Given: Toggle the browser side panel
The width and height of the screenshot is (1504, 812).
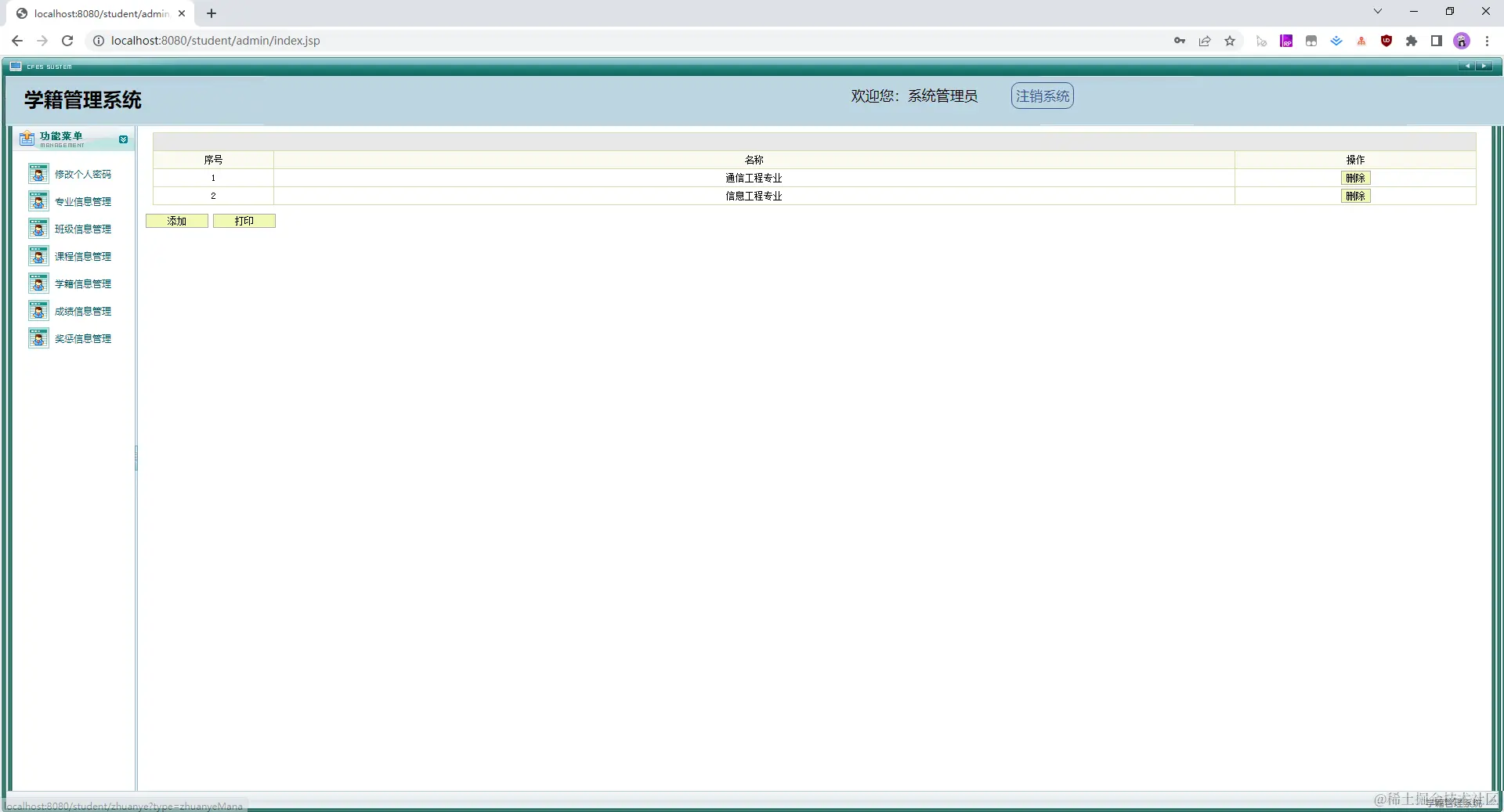Looking at the screenshot, I should click(x=1437, y=41).
